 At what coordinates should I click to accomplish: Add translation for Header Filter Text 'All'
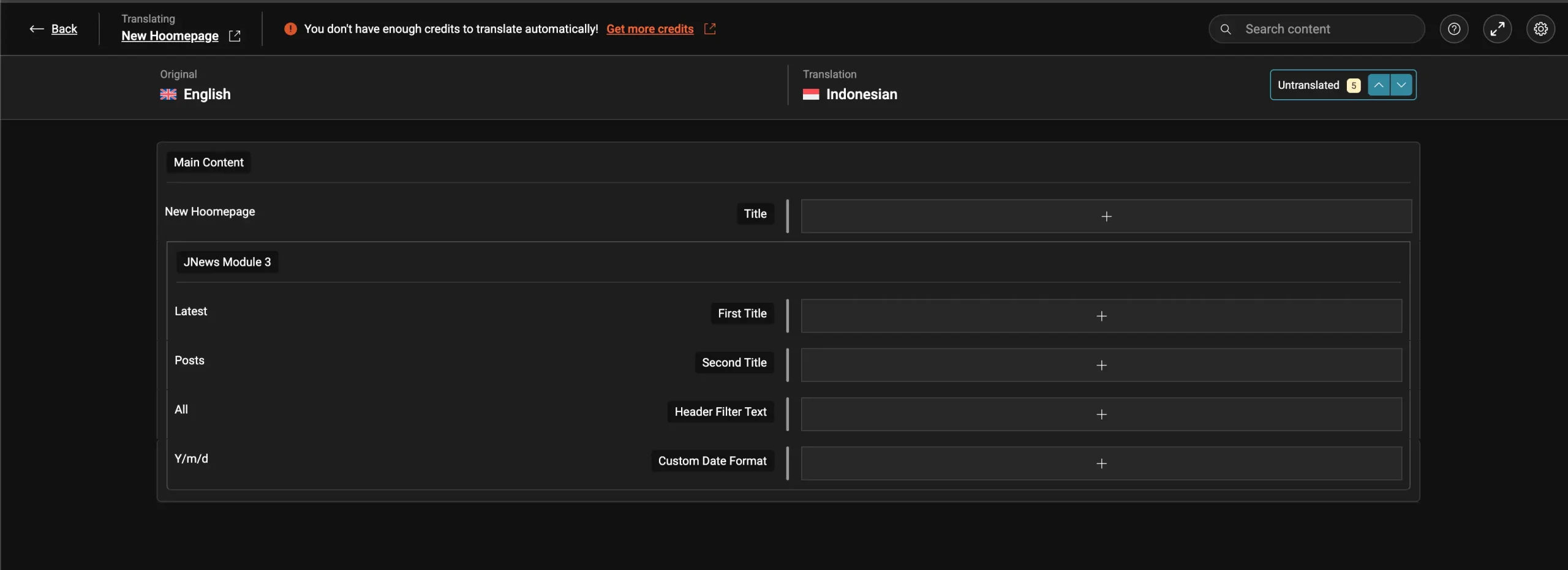pos(1101,414)
